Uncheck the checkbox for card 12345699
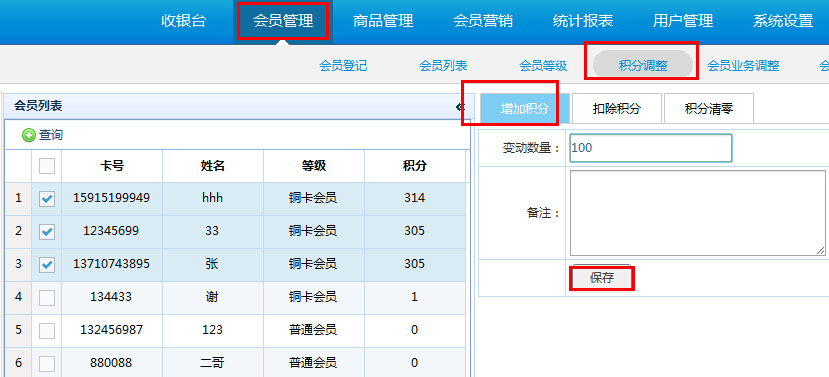Viewport: 829px width, 377px height. click(x=47, y=232)
